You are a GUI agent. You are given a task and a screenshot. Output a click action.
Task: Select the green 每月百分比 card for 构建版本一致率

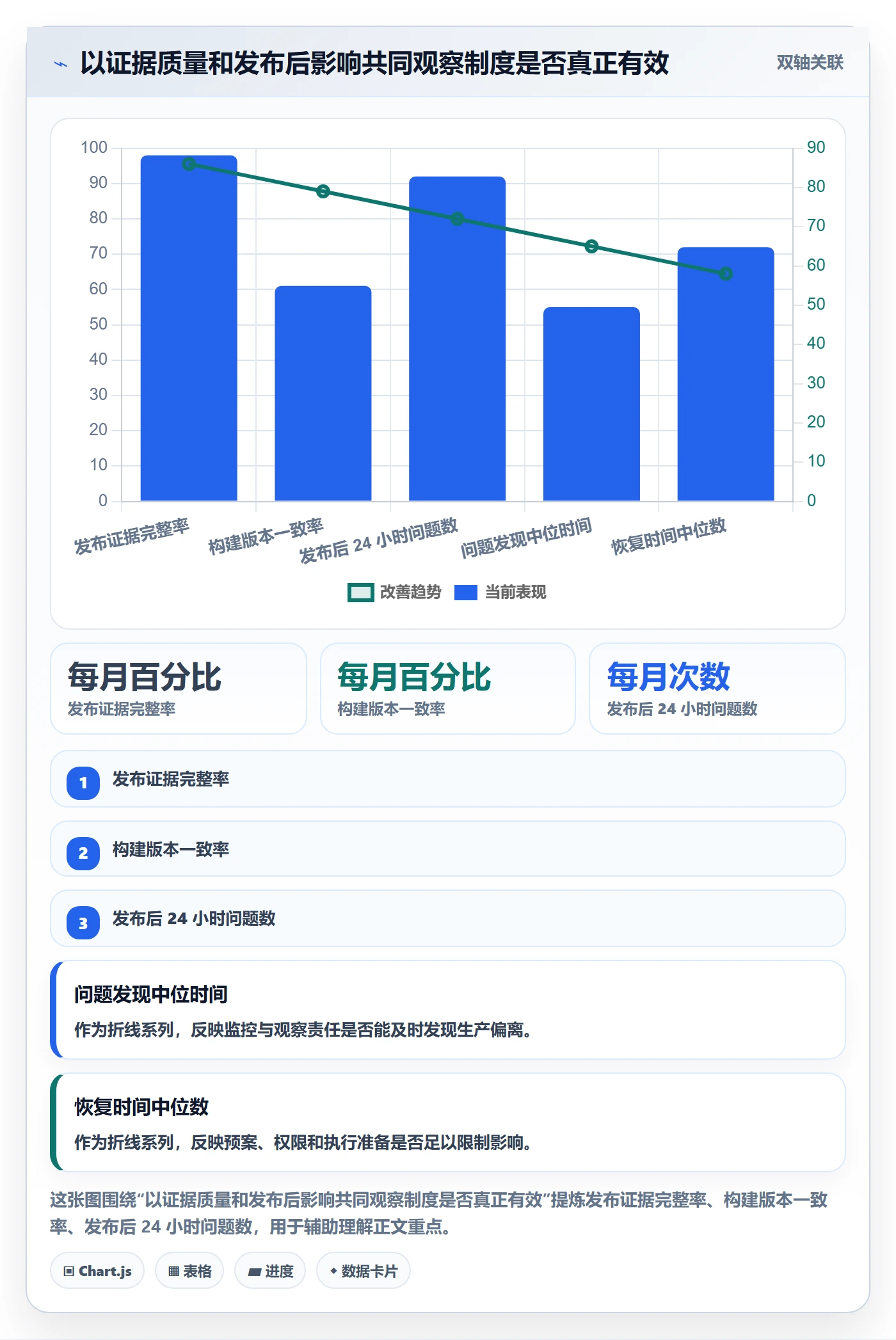coord(448,689)
